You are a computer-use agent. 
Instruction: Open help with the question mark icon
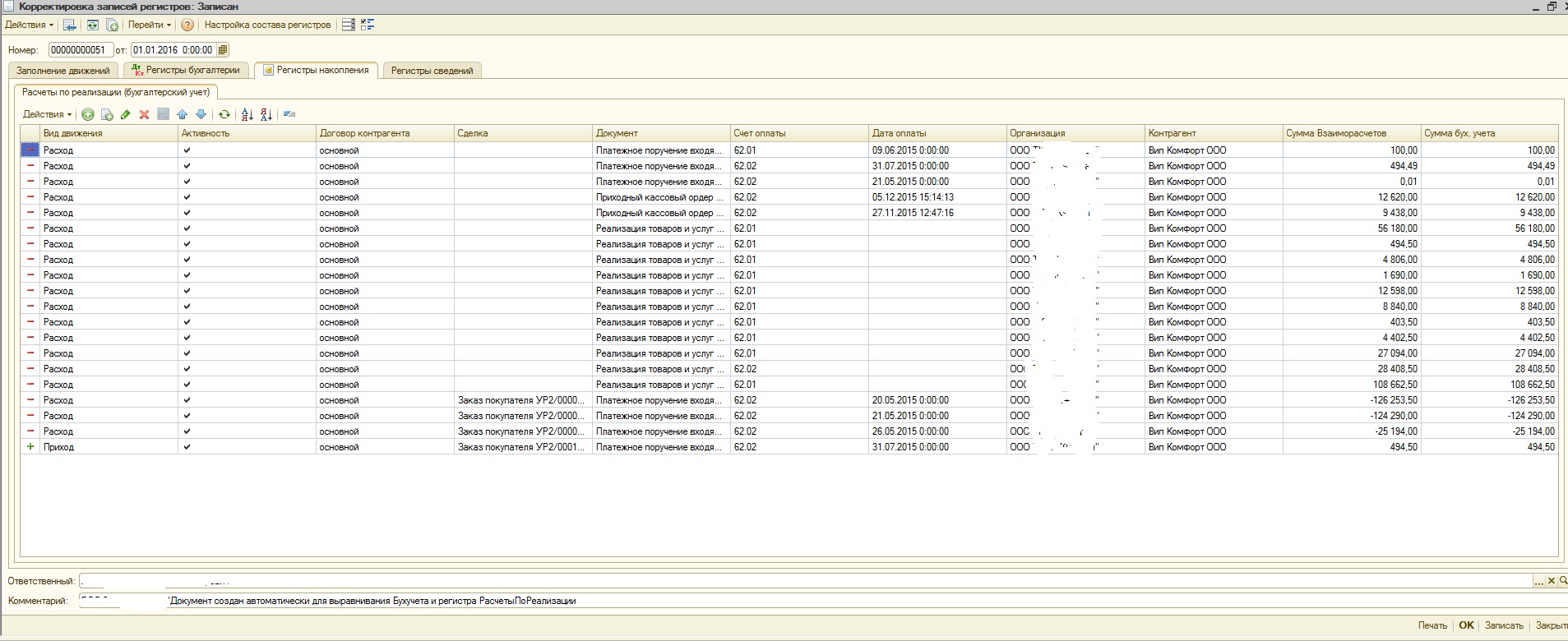(x=187, y=25)
